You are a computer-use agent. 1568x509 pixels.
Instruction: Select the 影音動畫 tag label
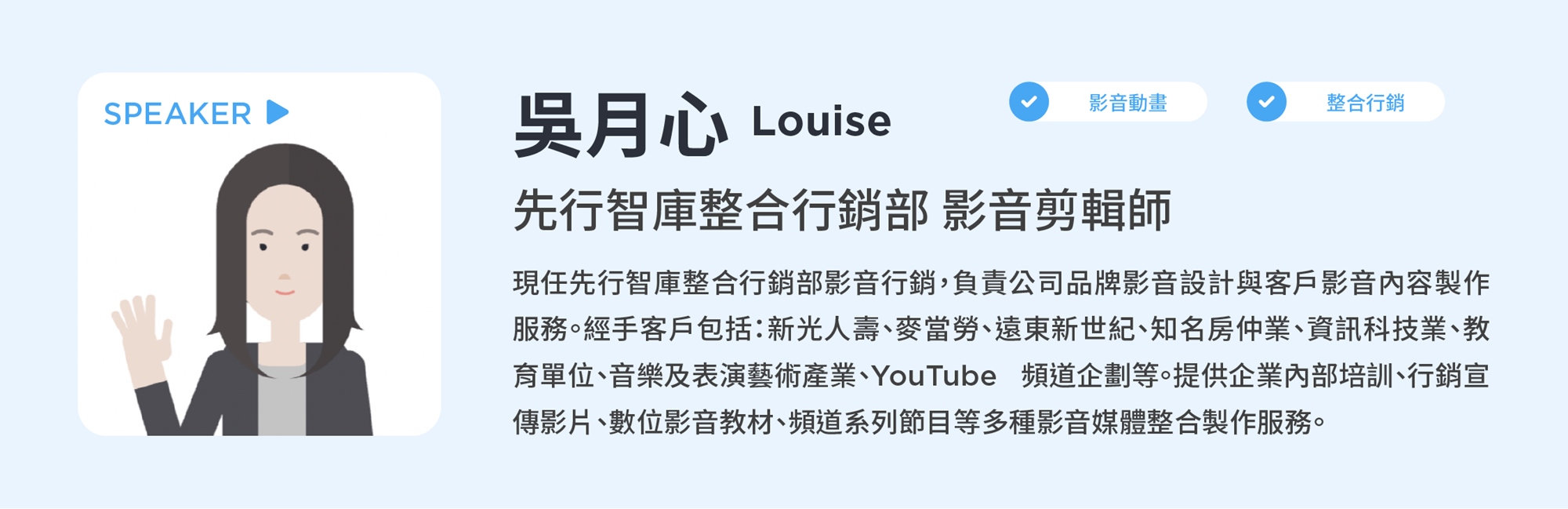[1127, 103]
